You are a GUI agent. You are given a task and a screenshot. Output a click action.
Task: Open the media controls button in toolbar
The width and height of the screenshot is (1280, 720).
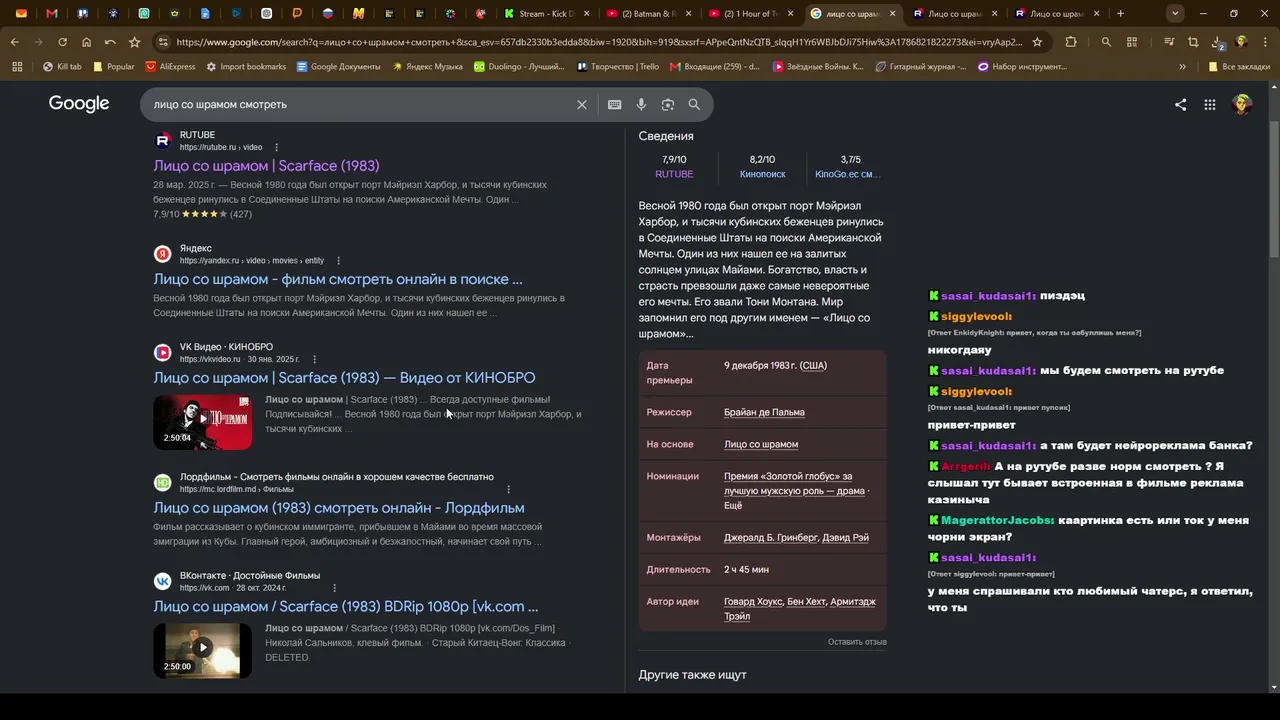1168,42
